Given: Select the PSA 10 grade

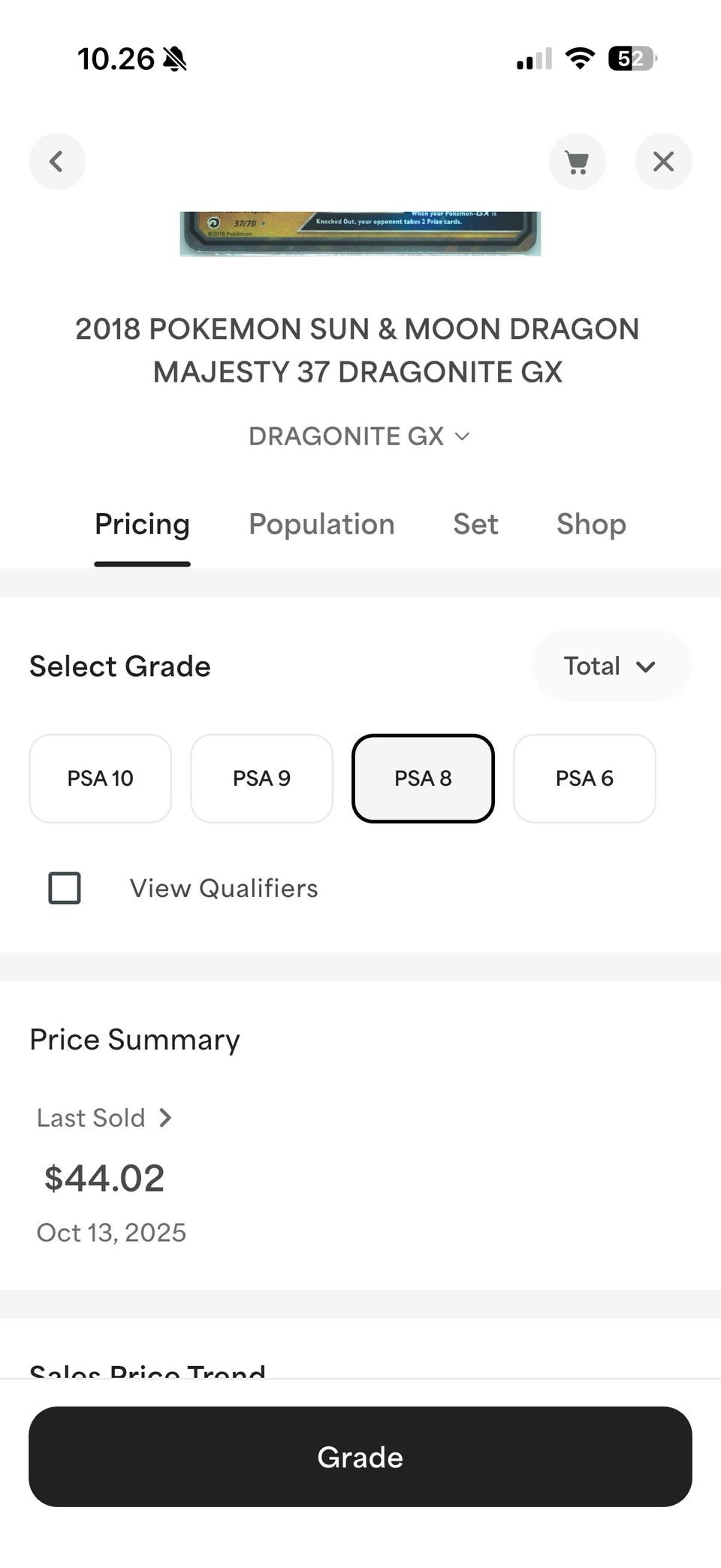Looking at the screenshot, I should point(101,778).
